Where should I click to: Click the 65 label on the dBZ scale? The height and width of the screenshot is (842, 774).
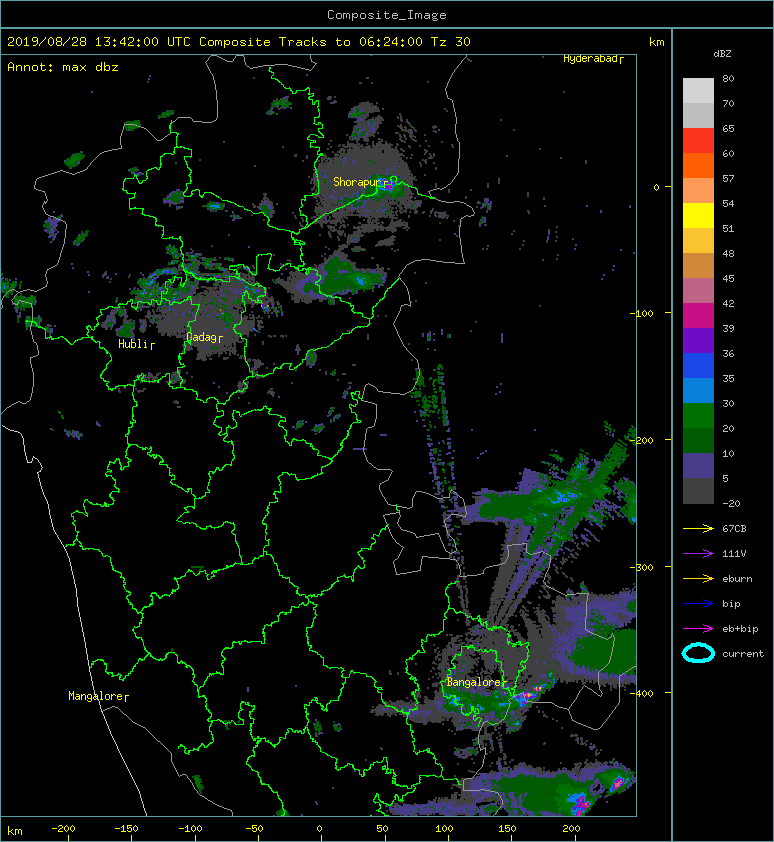728,128
